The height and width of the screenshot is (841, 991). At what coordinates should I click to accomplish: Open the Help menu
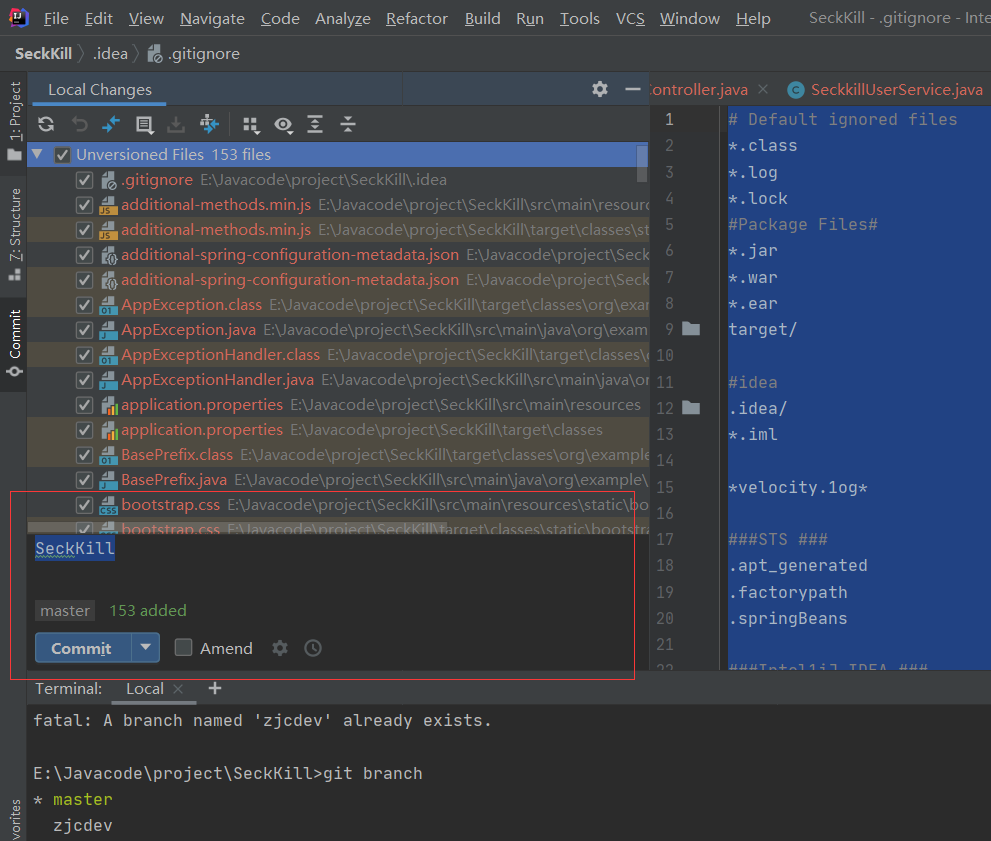[753, 19]
